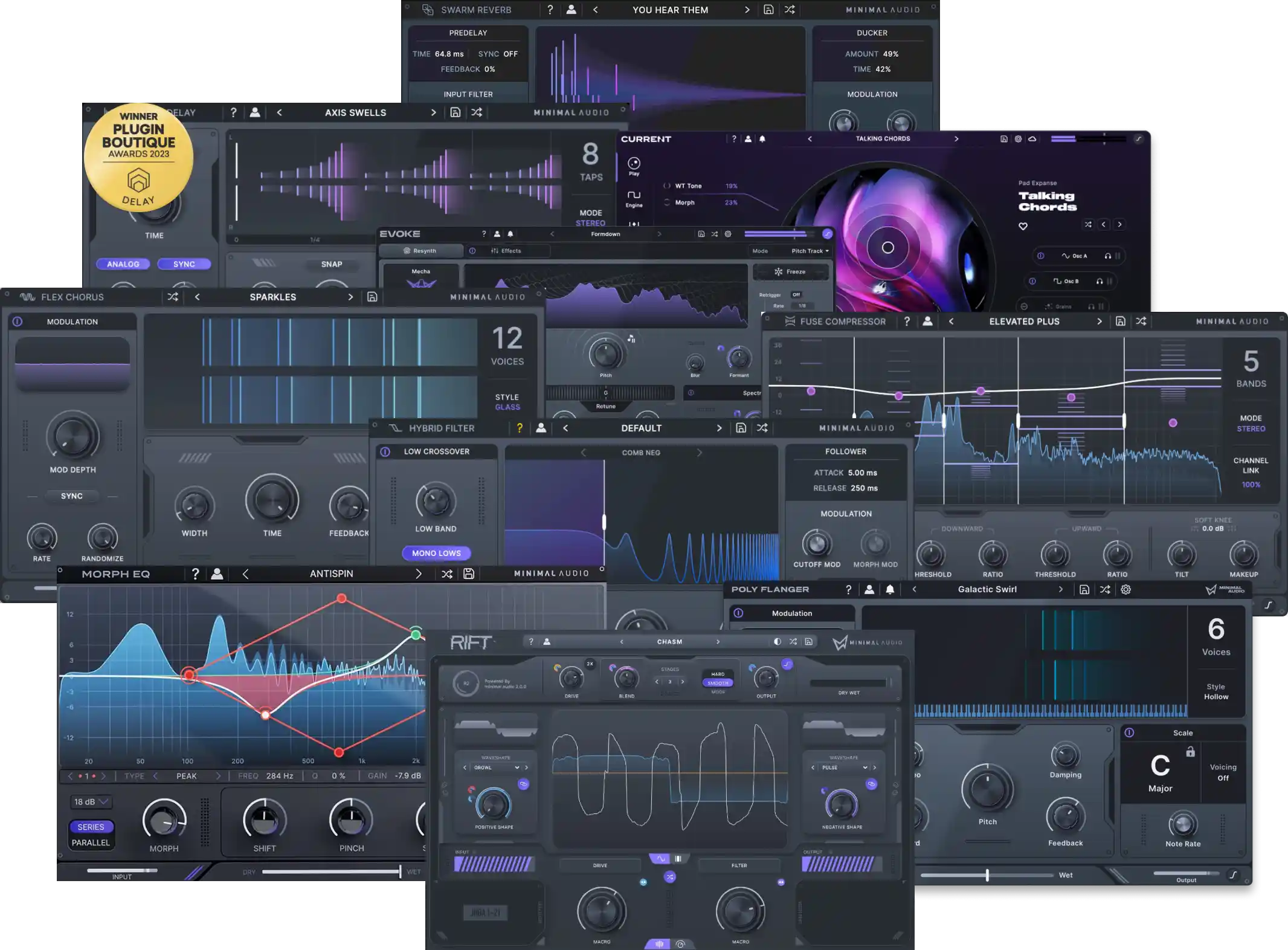Toggle the ANALOG button in delay plugin
This screenshot has height=950, width=1288.
pyautogui.click(x=123, y=264)
